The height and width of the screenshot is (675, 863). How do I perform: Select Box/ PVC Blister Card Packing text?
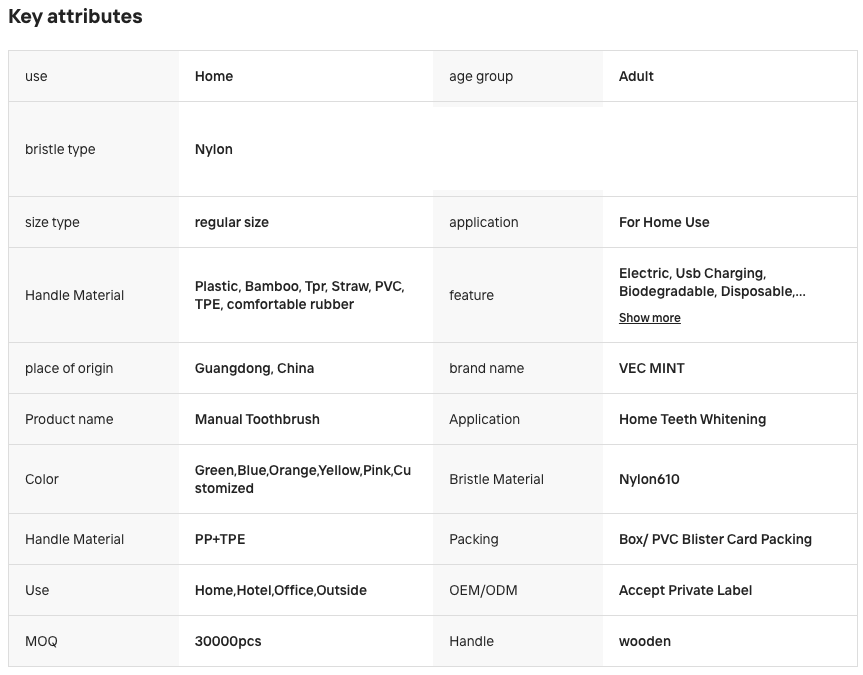(x=715, y=539)
